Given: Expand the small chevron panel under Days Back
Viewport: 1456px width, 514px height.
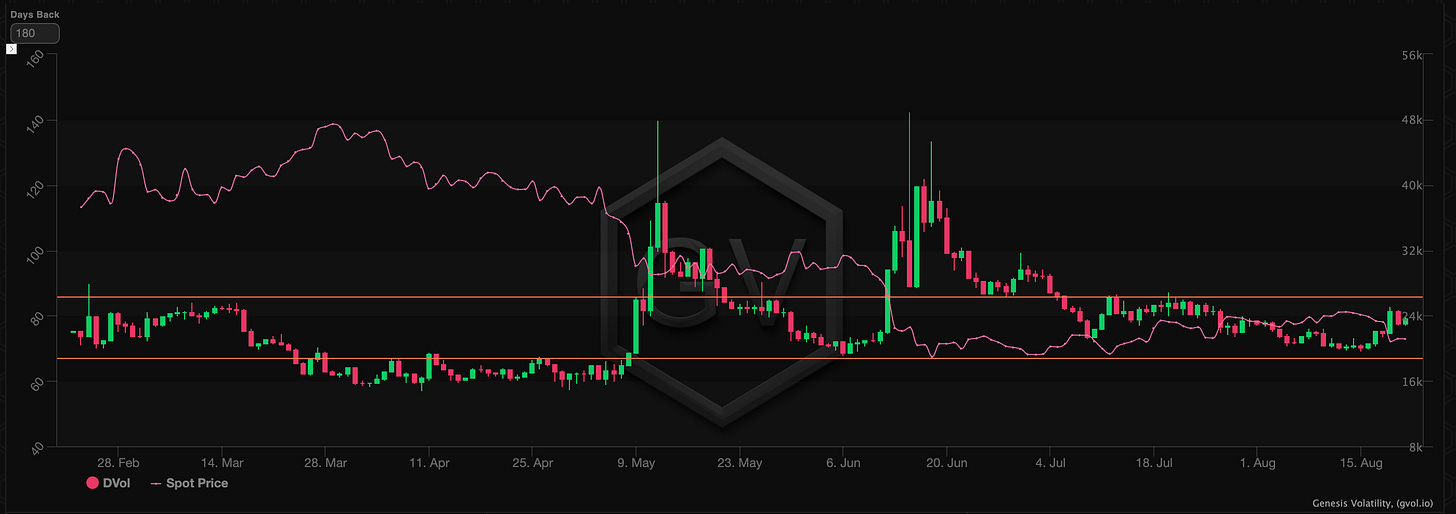Looking at the screenshot, I should (x=11, y=48).
